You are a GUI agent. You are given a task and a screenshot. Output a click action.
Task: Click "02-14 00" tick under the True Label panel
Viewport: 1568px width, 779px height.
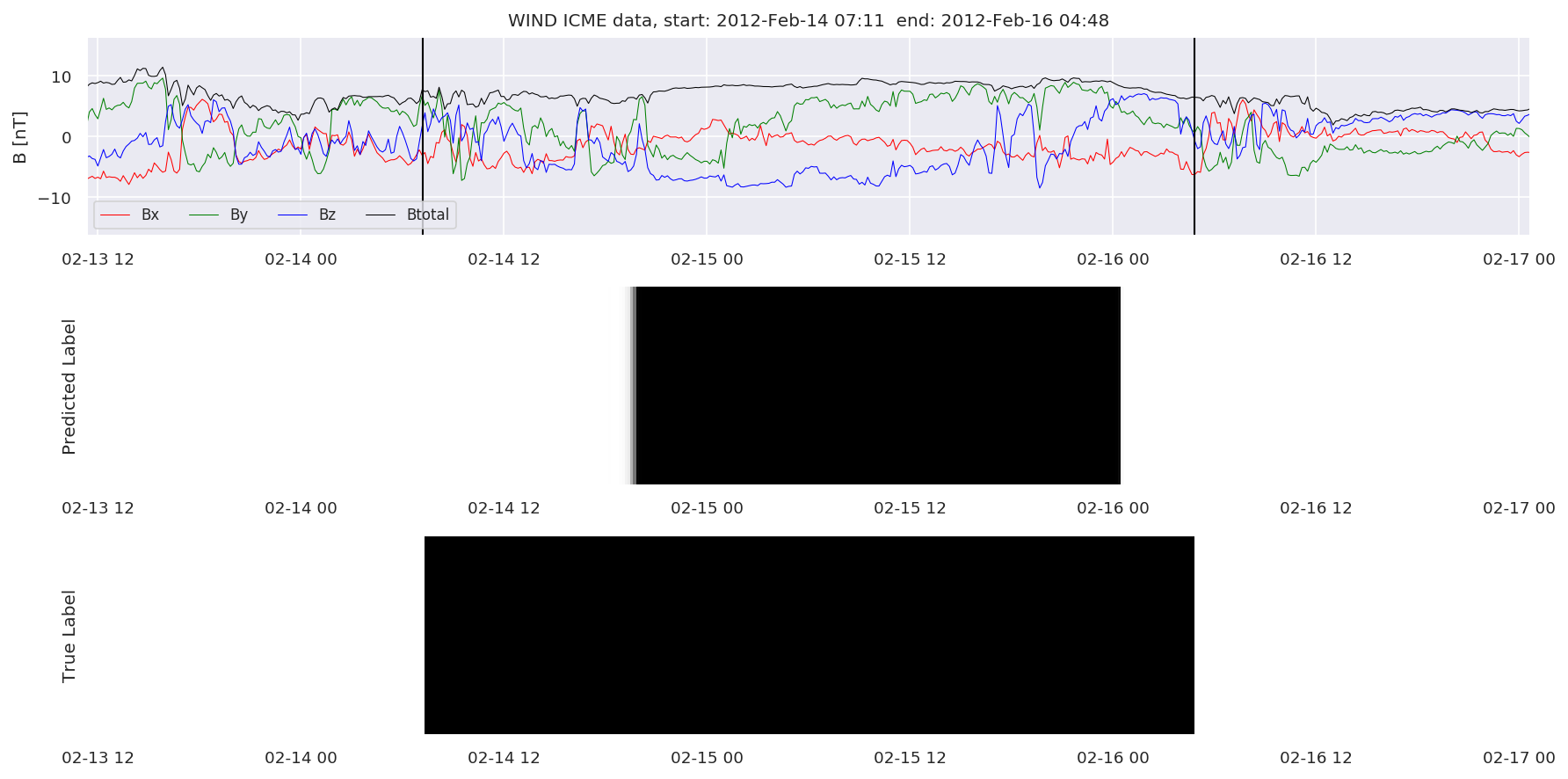pyautogui.click(x=301, y=758)
